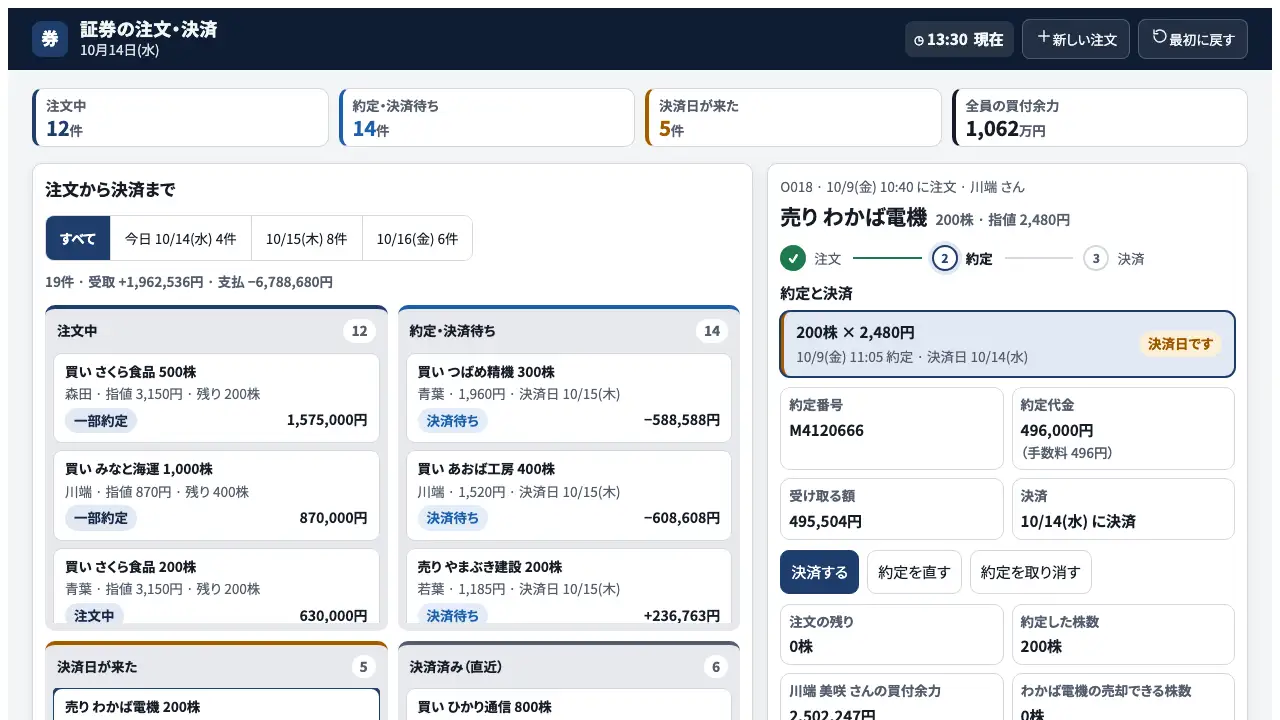Image resolution: width=1280 pixels, height=720 pixels.
Task: Click the green checkmark 注文 step circle
Action: click(793, 258)
